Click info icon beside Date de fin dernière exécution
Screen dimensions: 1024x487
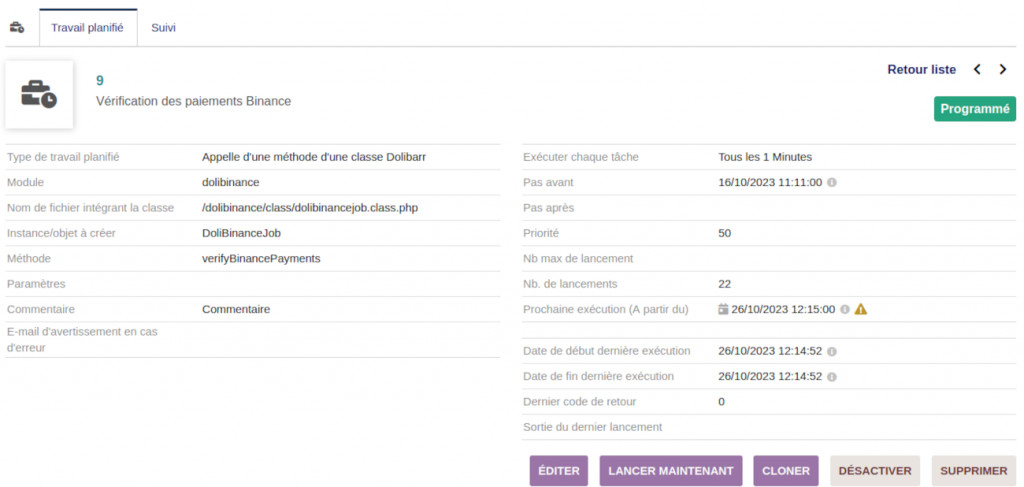pyautogui.click(x=832, y=377)
